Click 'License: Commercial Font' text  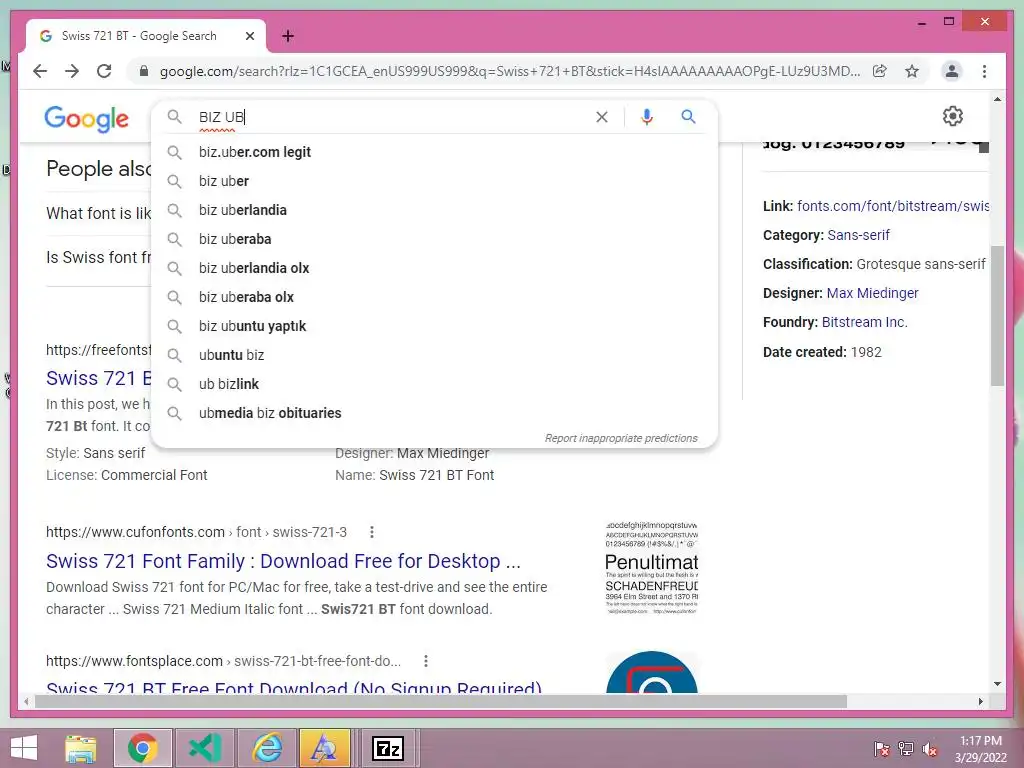click(127, 475)
